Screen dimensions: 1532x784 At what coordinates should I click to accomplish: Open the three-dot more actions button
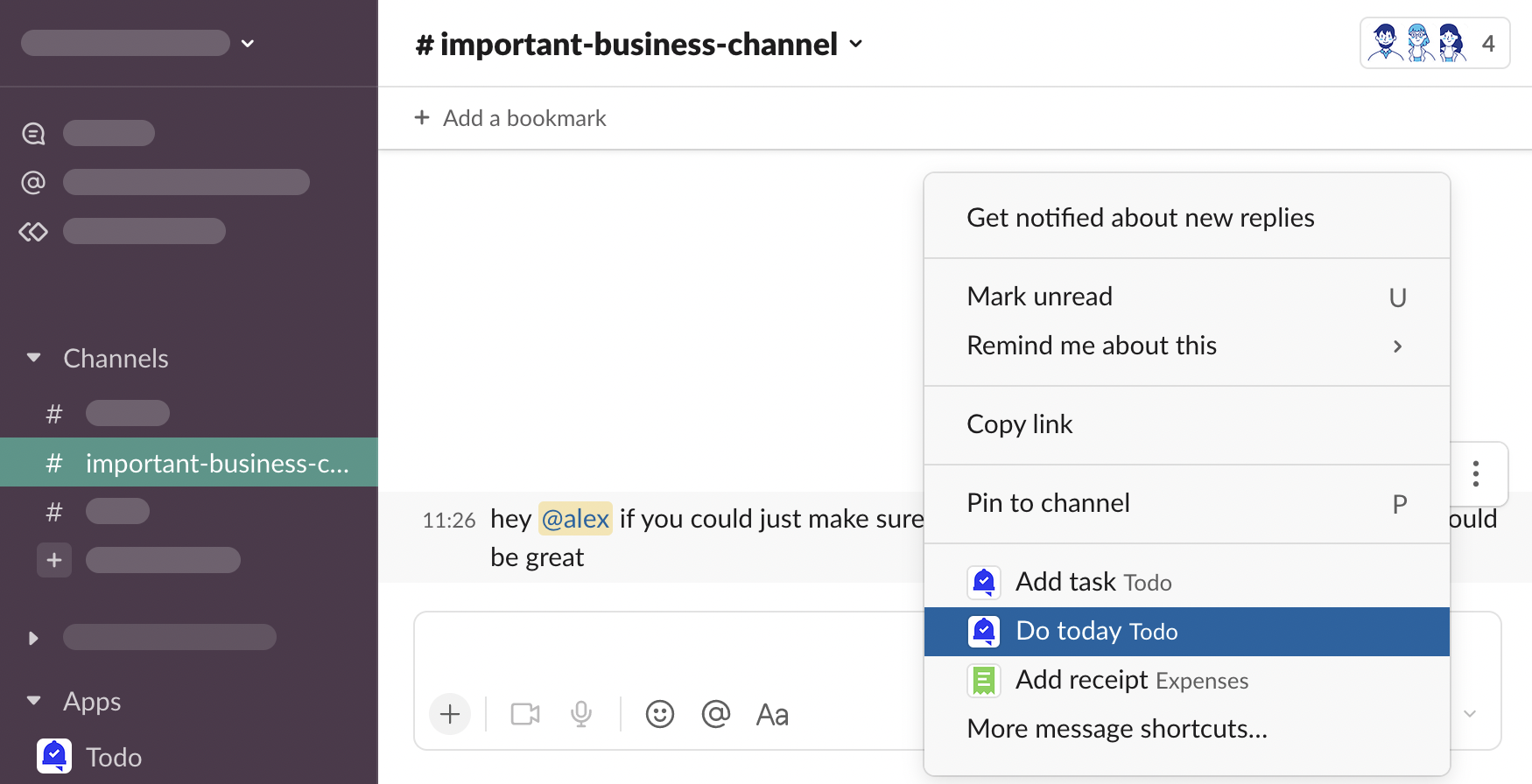[1476, 473]
